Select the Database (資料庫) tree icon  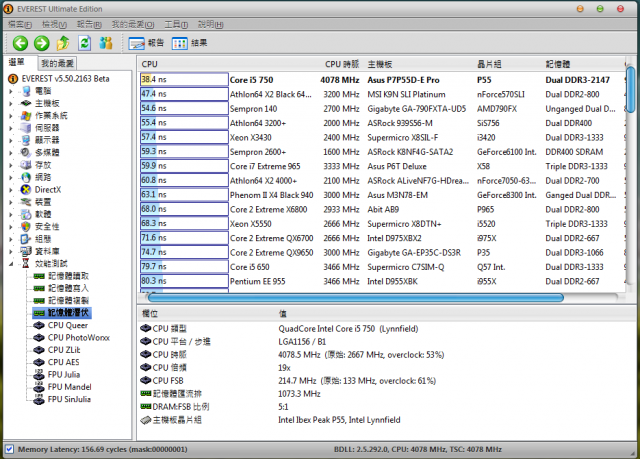tap(26, 251)
